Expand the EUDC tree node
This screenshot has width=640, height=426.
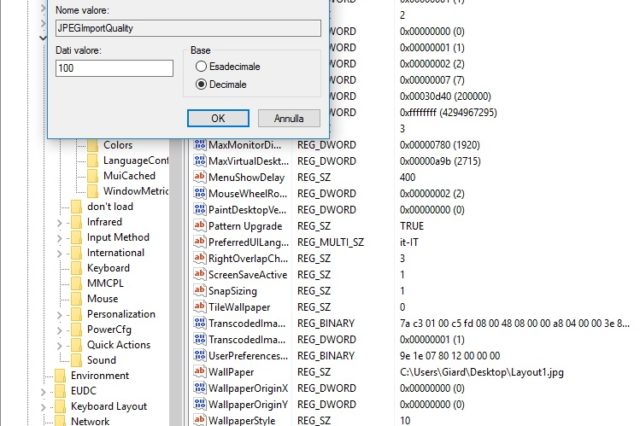(43, 392)
